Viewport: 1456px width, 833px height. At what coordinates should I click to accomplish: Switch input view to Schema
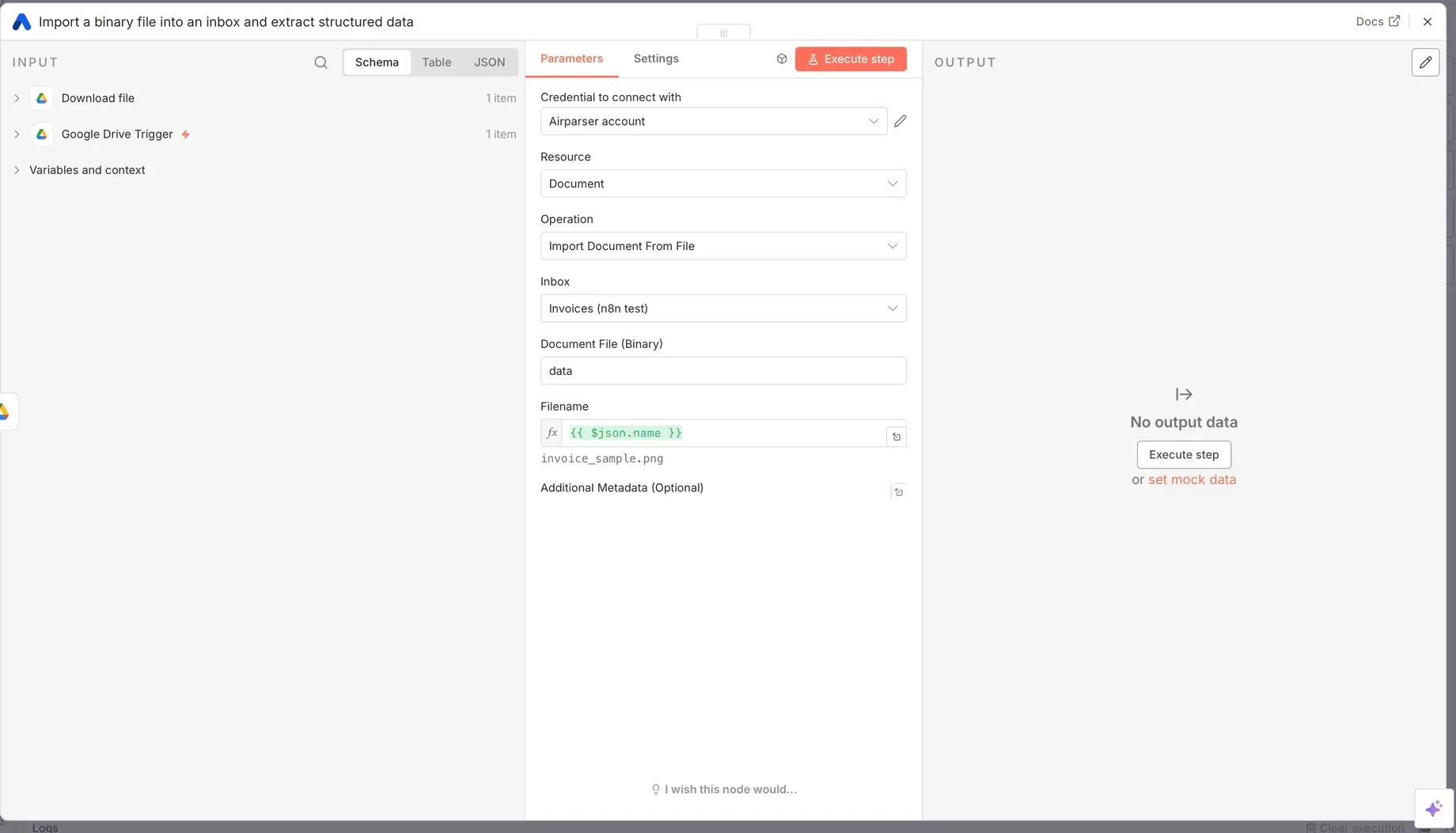pyautogui.click(x=377, y=62)
